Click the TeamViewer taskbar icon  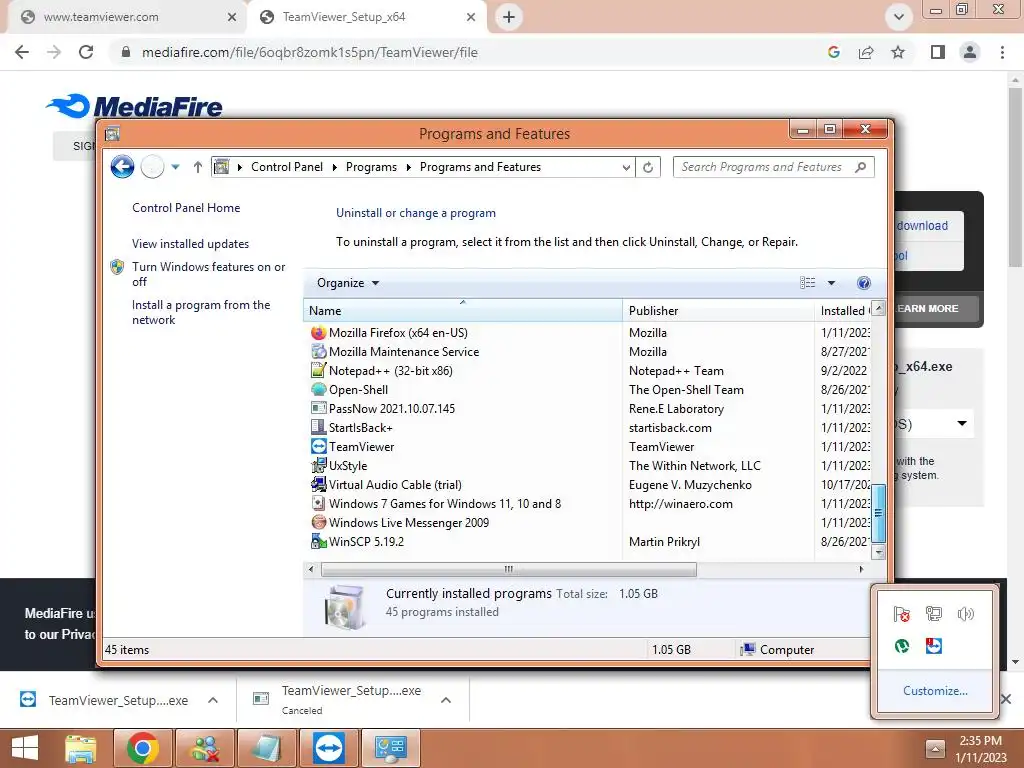[328, 748]
